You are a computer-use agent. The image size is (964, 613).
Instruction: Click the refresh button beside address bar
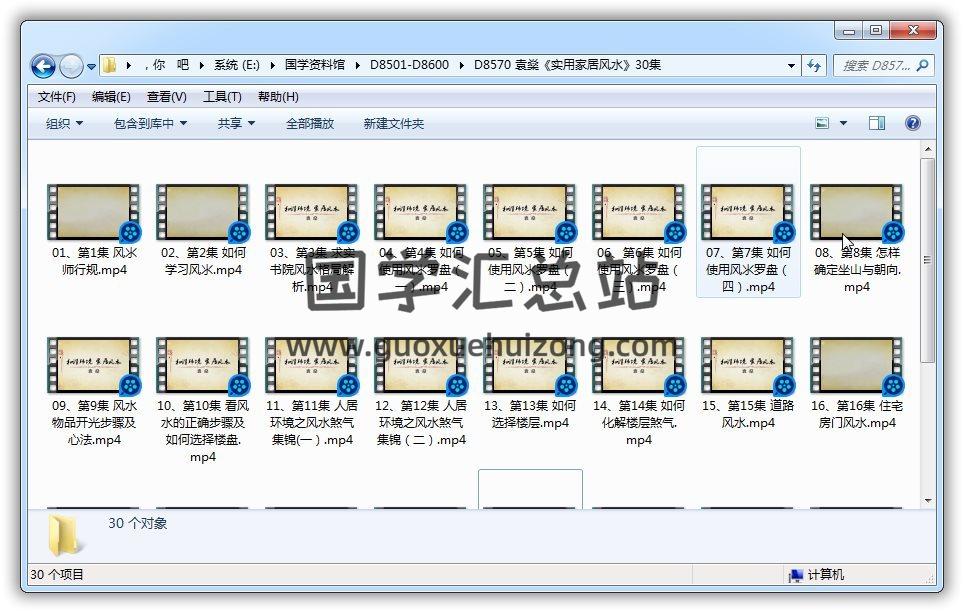point(814,65)
